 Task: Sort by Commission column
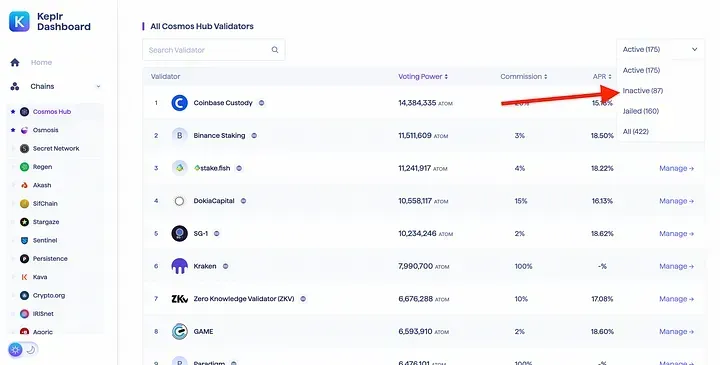click(x=523, y=77)
